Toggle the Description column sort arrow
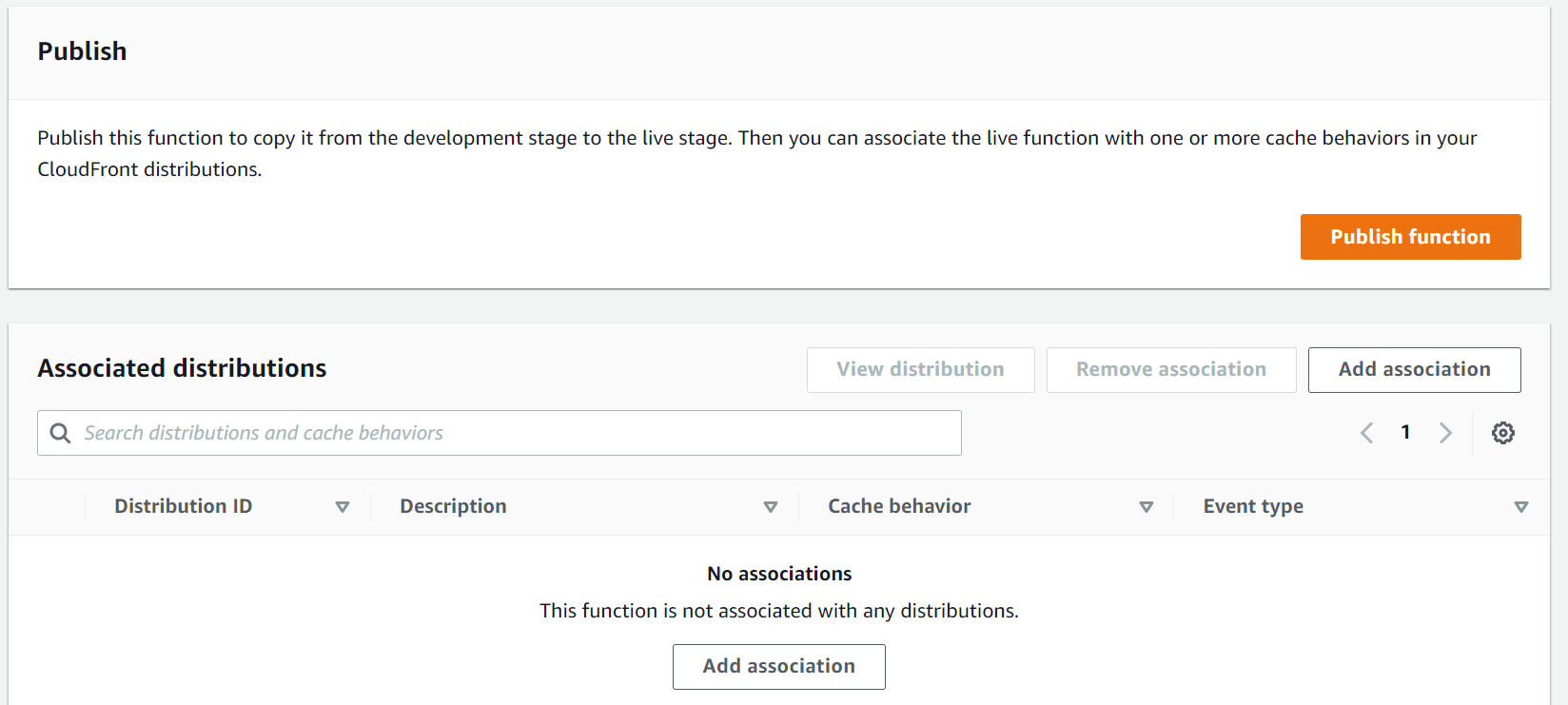1568x705 pixels. click(771, 507)
